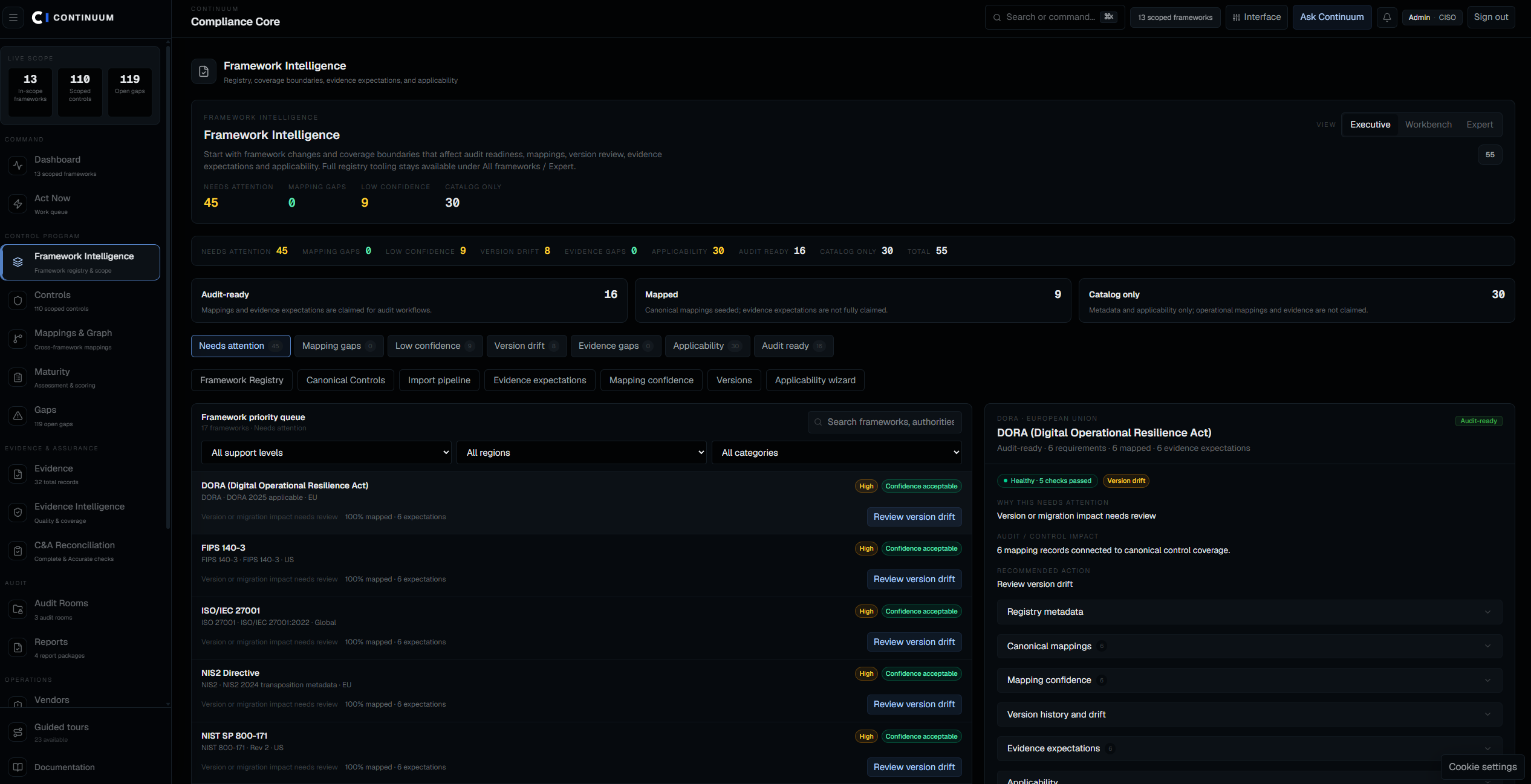Image resolution: width=1531 pixels, height=784 pixels.
Task: Select the Audit ready filter chip
Action: click(x=793, y=346)
